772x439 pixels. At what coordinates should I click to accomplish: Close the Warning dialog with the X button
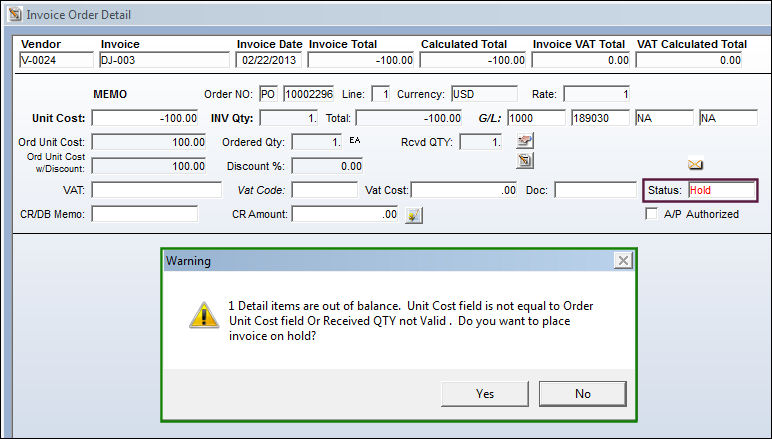(x=623, y=260)
